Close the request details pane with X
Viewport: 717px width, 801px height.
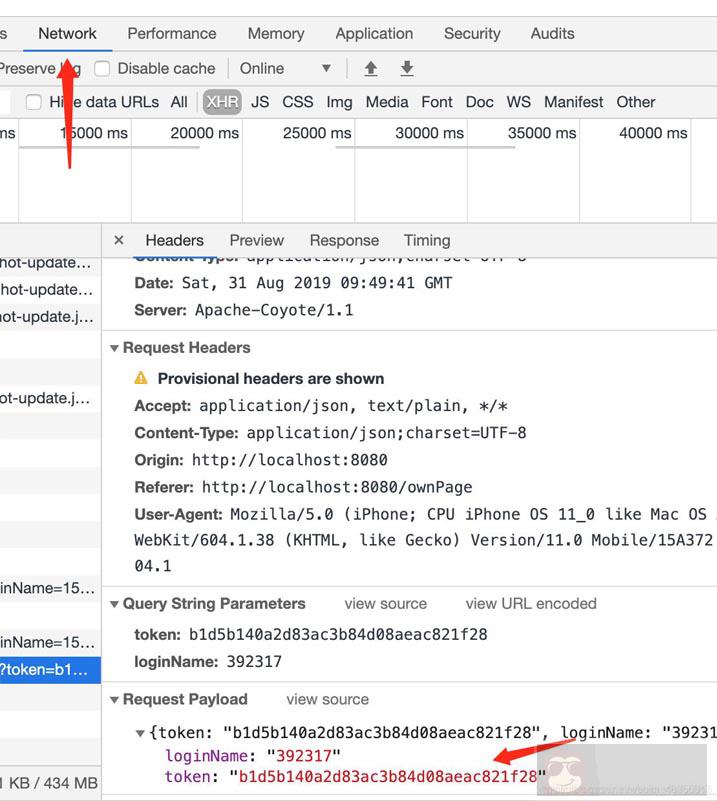coord(119,240)
